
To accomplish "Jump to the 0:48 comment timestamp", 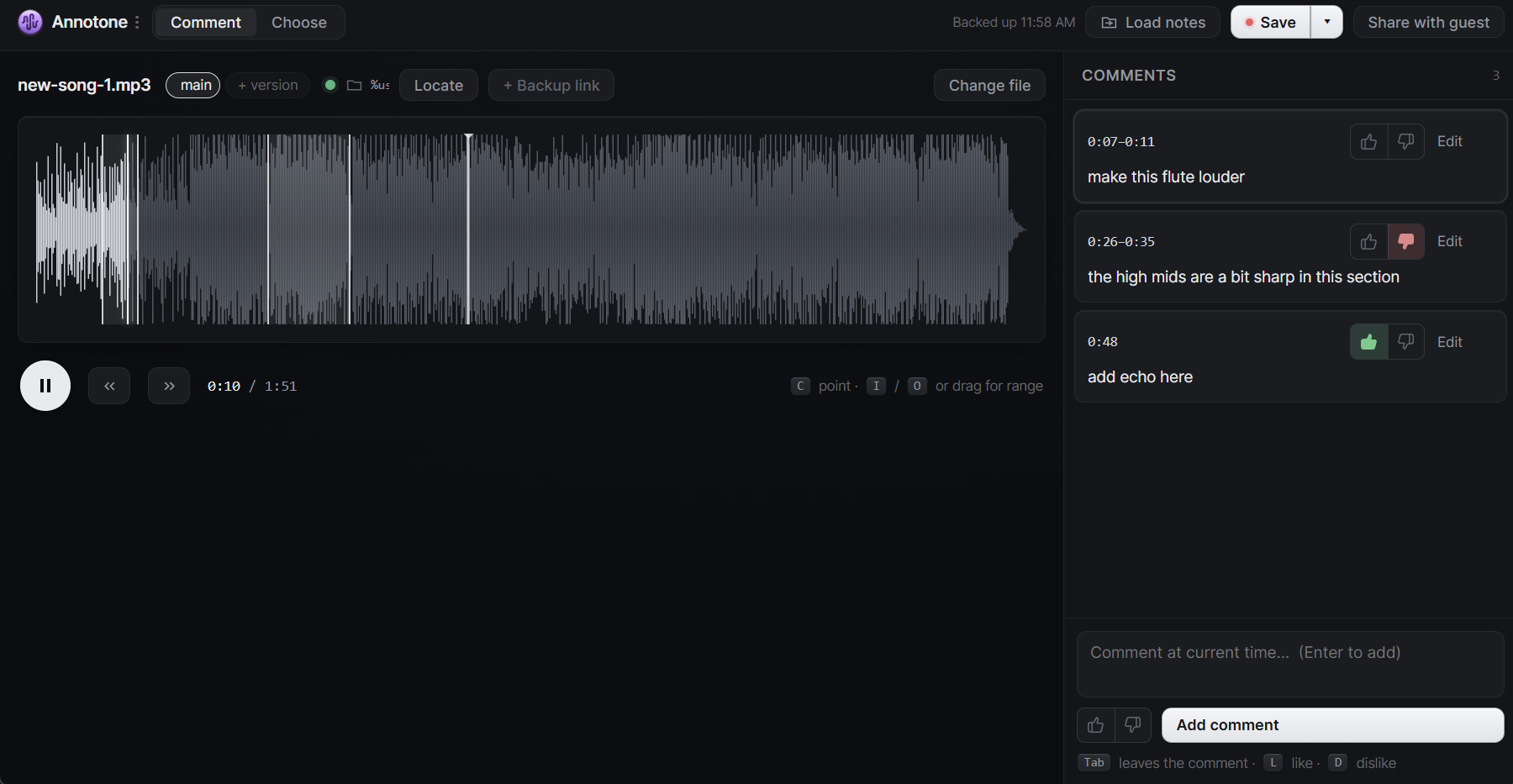I will coord(1103,342).
